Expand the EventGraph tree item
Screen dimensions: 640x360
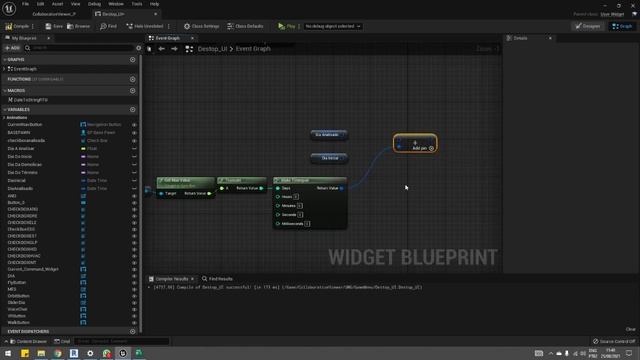coord(4,69)
